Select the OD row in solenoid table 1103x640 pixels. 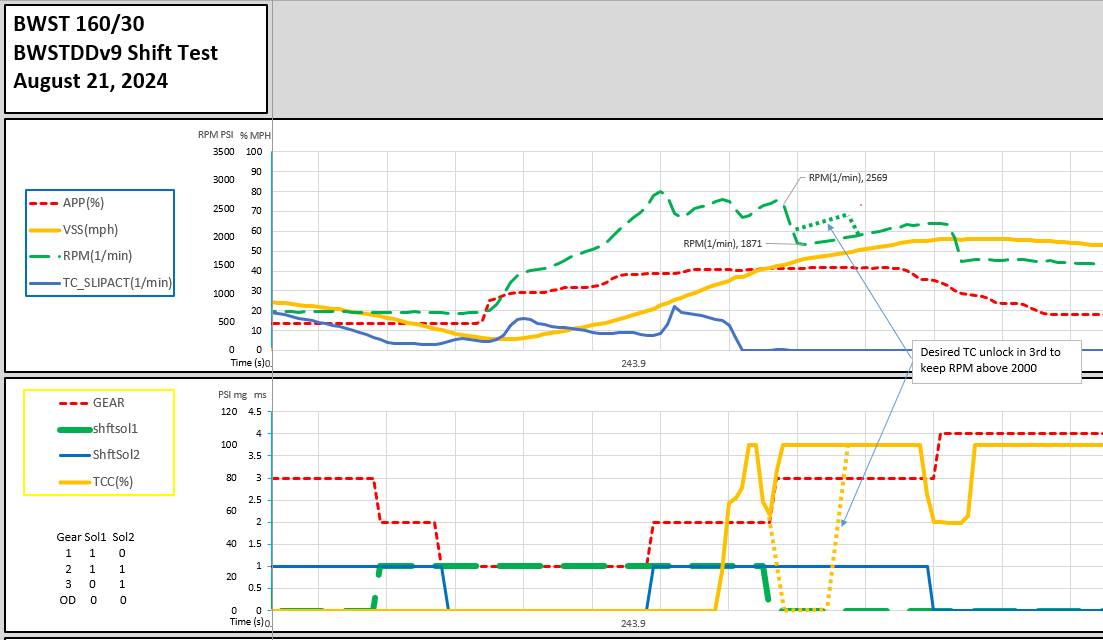[x=95, y=600]
